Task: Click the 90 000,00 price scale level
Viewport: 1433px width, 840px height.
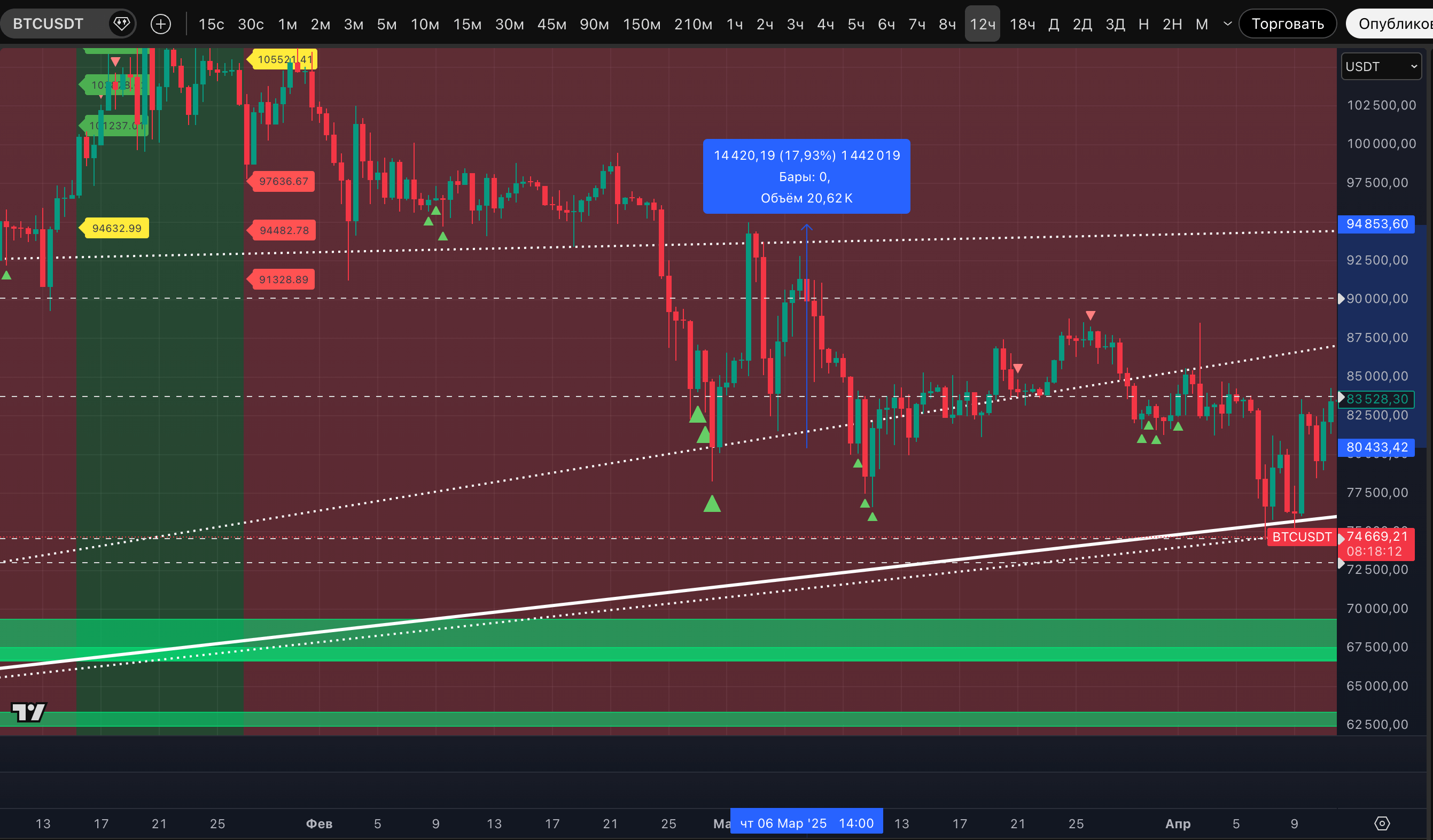Action: pos(1377,299)
